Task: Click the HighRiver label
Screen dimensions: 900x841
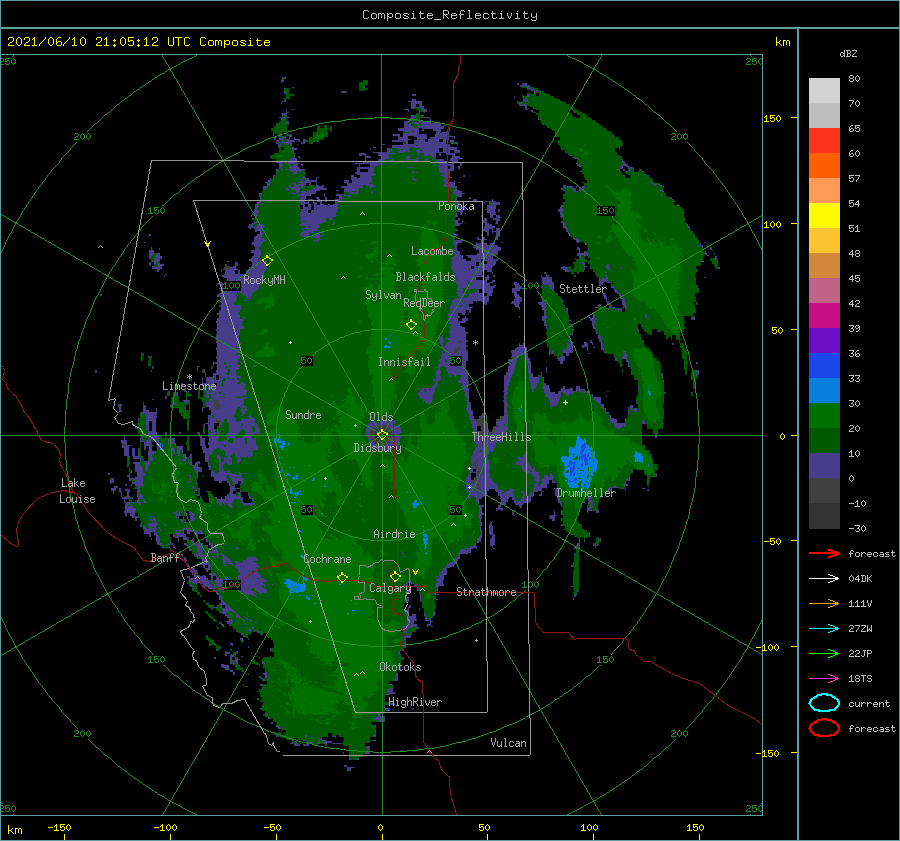Action: tap(415, 702)
